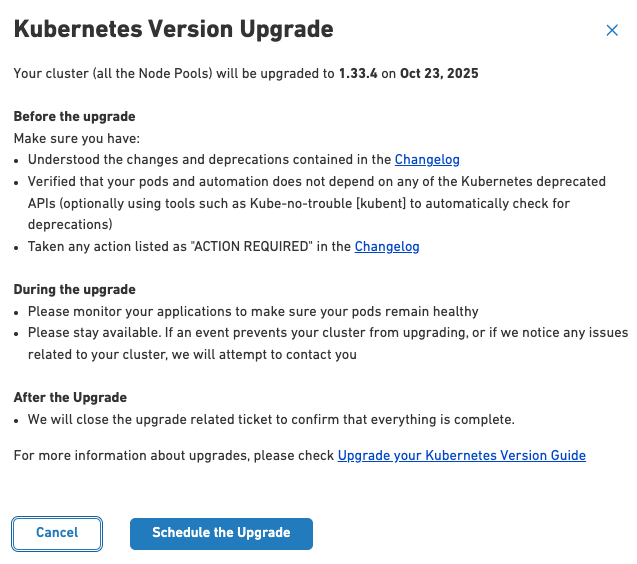Viewport: 637px width, 564px height.
Task: Click the quoted "ACTION REQUIRED" text
Action: pos(228,246)
